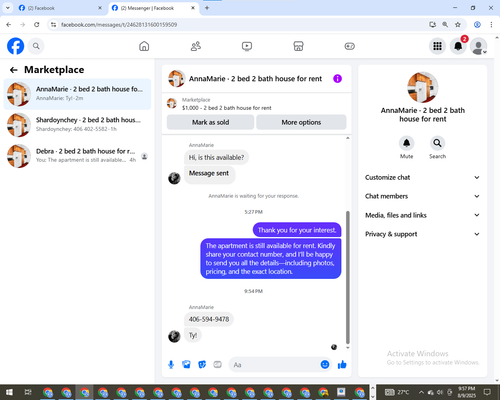Attach a file using the photo icon
The height and width of the screenshot is (400, 500).
pyautogui.click(x=186, y=365)
